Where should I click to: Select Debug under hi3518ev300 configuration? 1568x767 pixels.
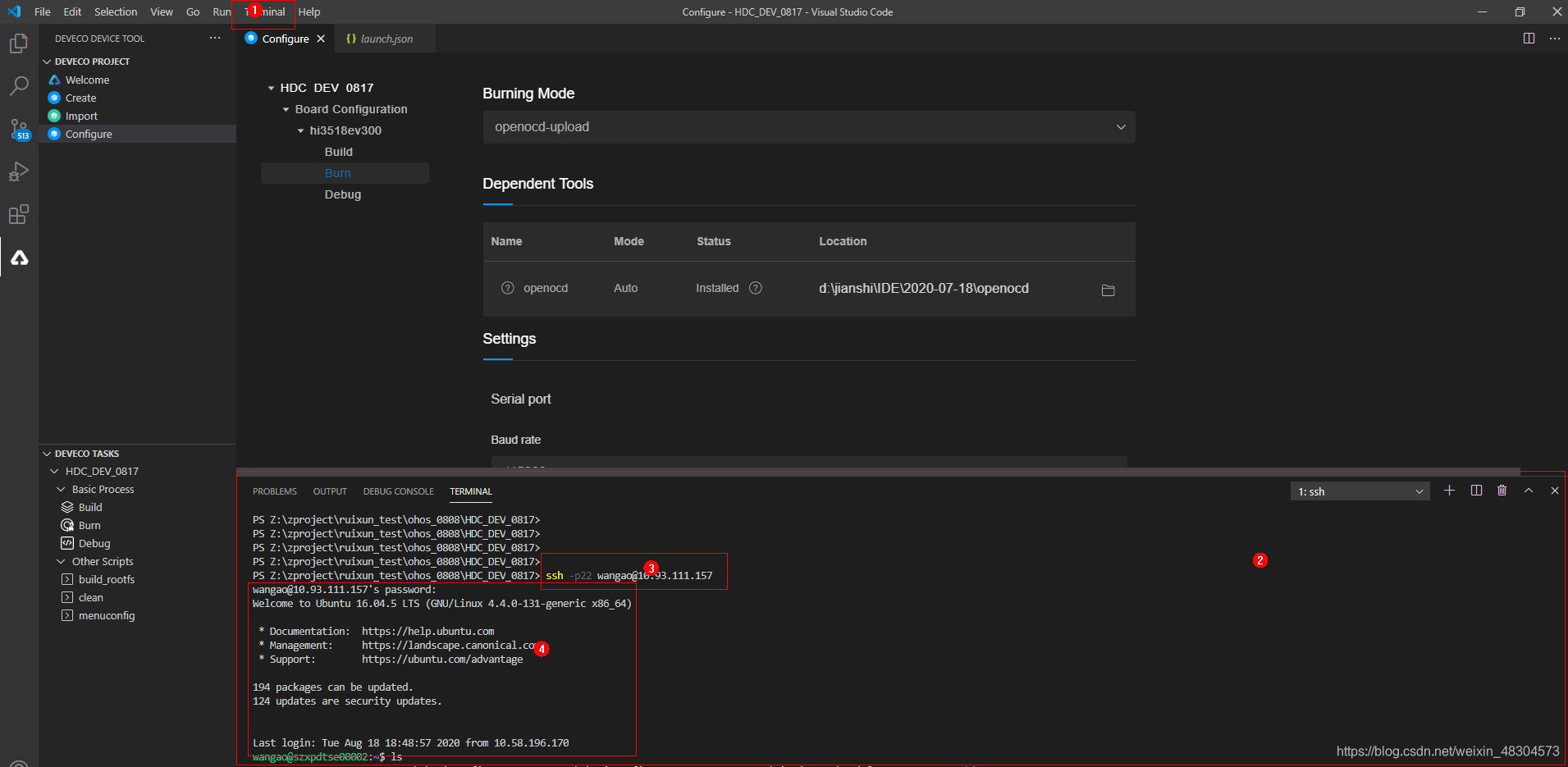pos(343,194)
